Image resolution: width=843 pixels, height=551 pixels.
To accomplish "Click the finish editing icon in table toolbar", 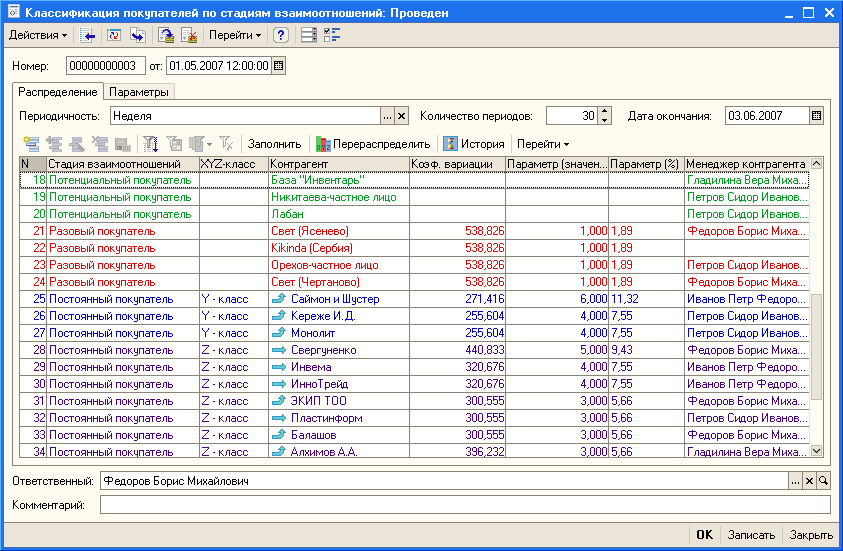I will pos(123,144).
